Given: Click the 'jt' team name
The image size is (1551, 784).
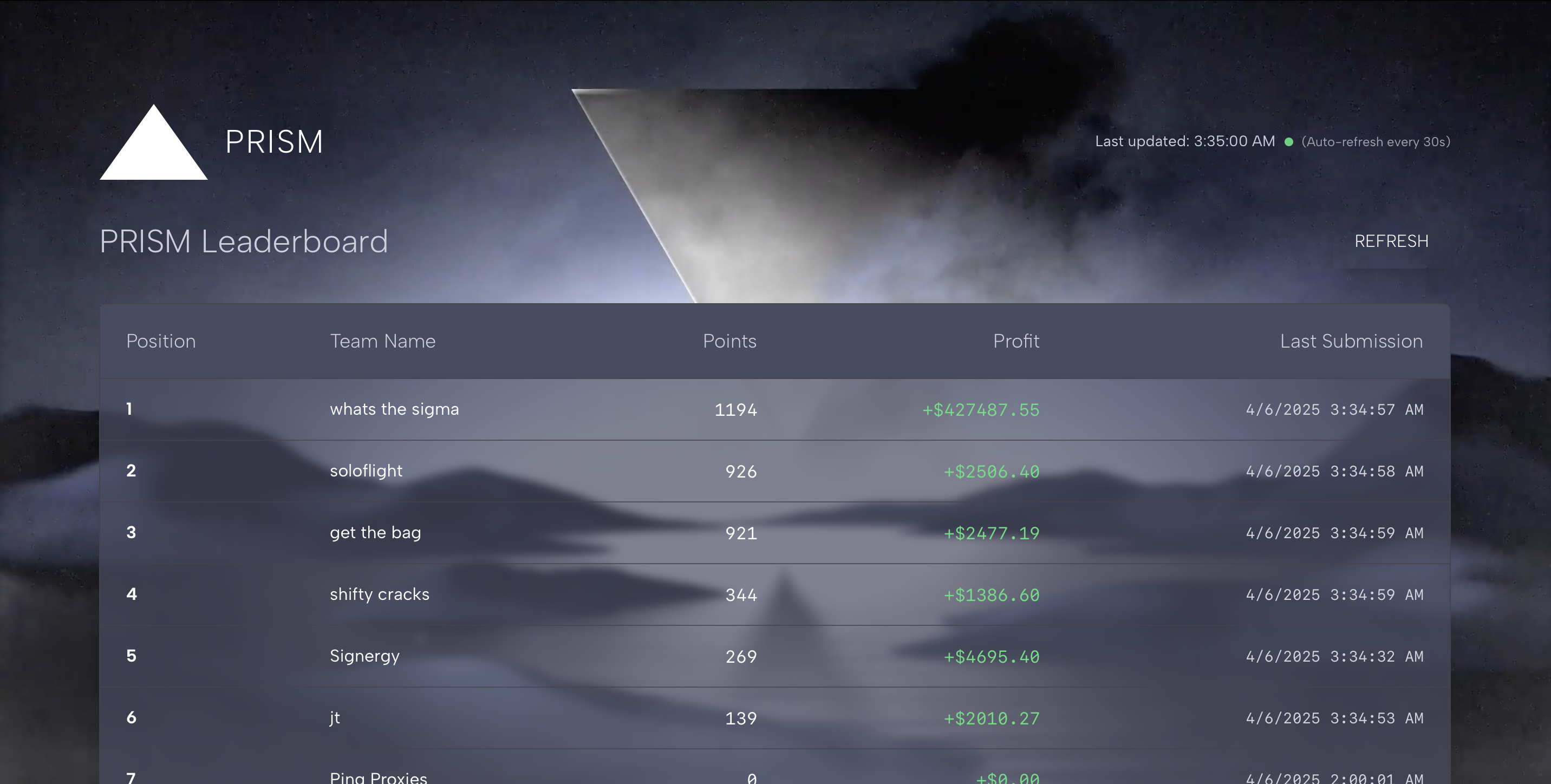Looking at the screenshot, I should point(335,718).
